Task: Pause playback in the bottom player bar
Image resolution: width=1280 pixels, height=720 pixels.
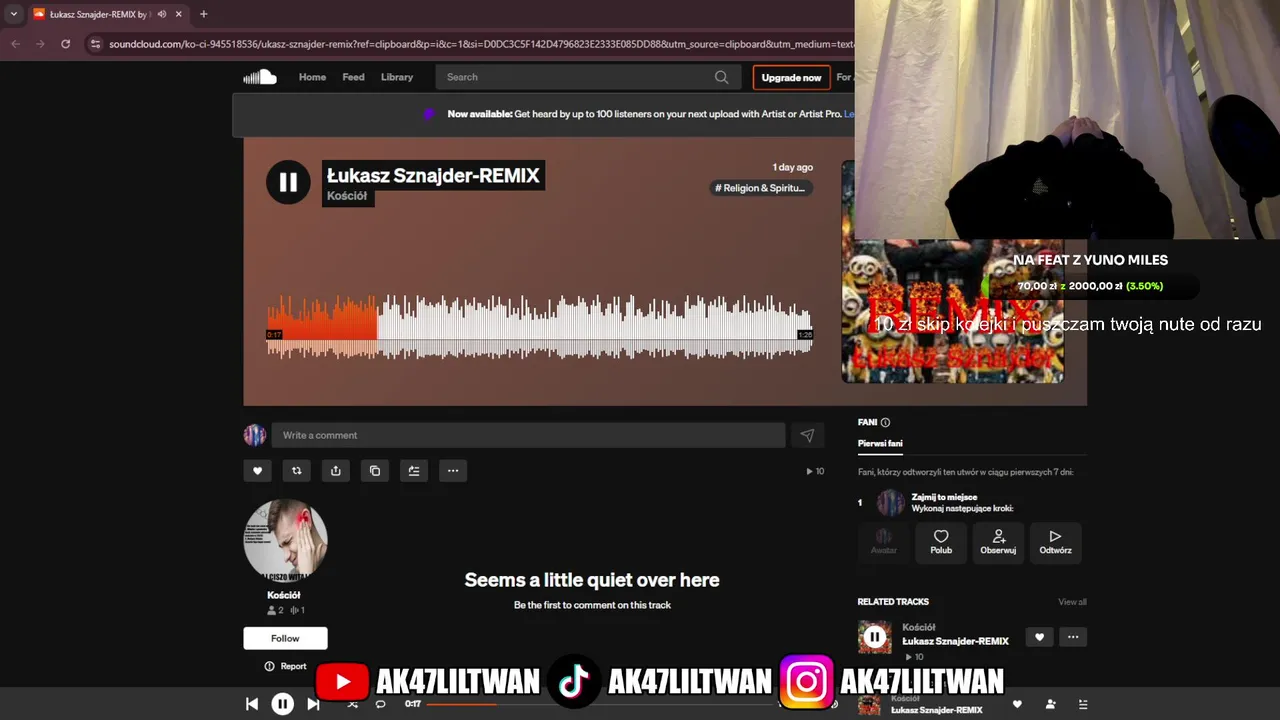Action: click(x=283, y=704)
